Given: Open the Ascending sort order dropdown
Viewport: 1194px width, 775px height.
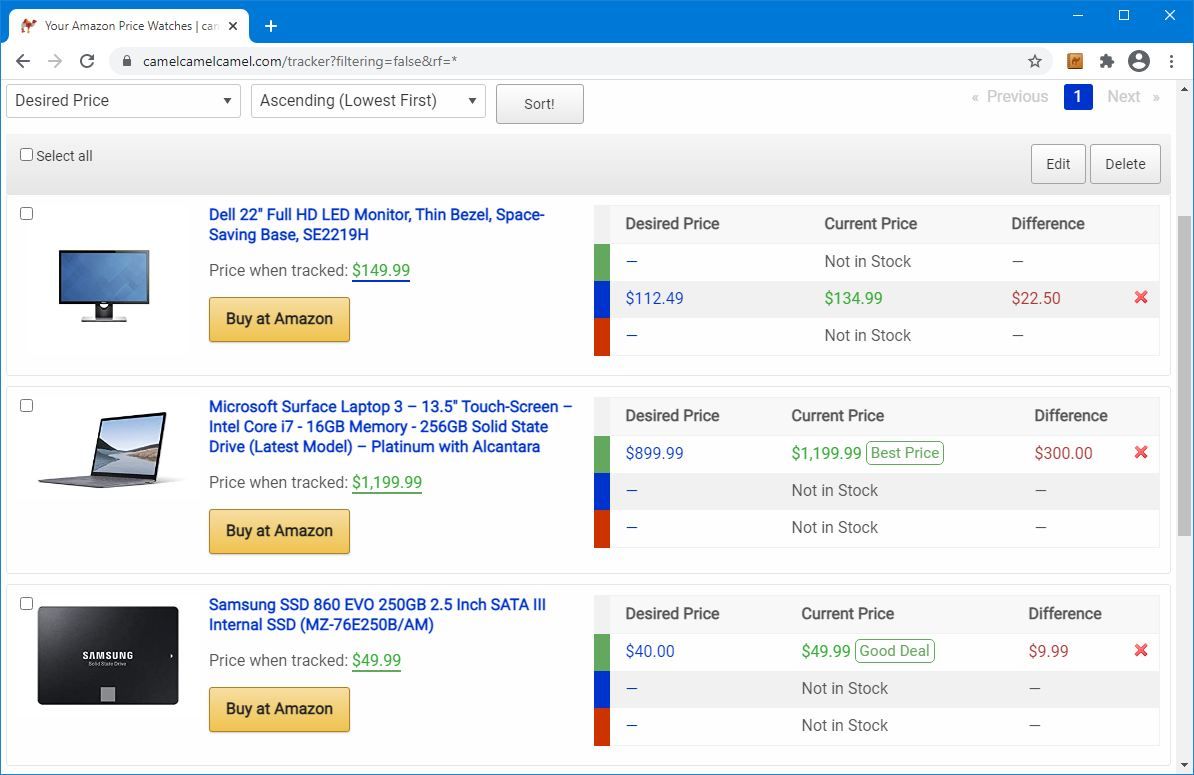Looking at the screenshot, I should [368, 101].
